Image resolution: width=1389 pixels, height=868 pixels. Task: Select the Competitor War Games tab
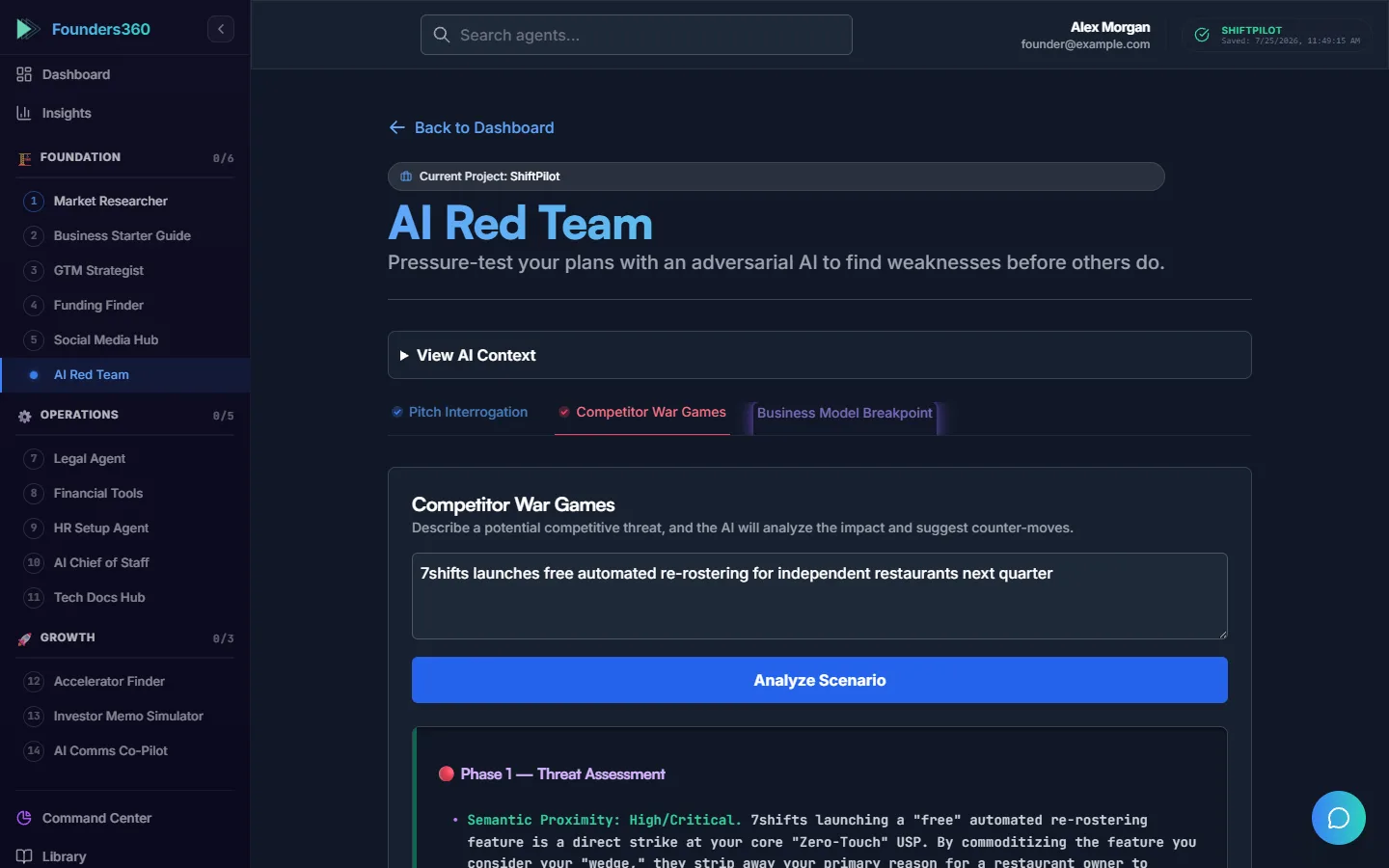tap(642, 412)
